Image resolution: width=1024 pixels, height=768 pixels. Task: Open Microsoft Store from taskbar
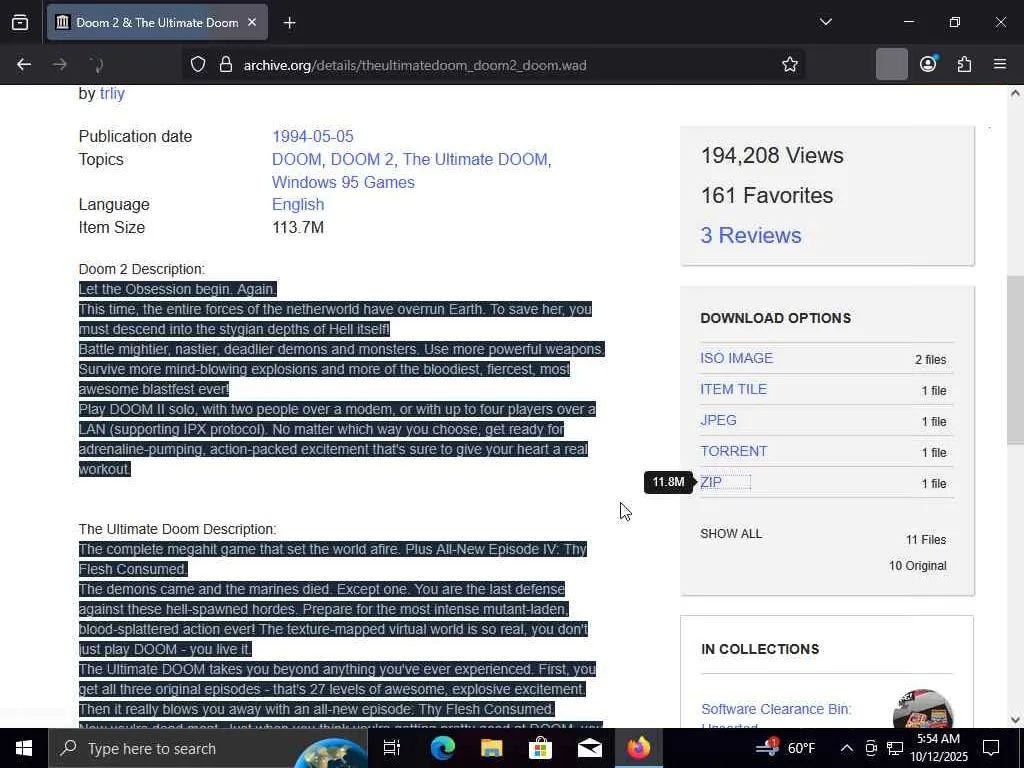click(x=541, y=748)
